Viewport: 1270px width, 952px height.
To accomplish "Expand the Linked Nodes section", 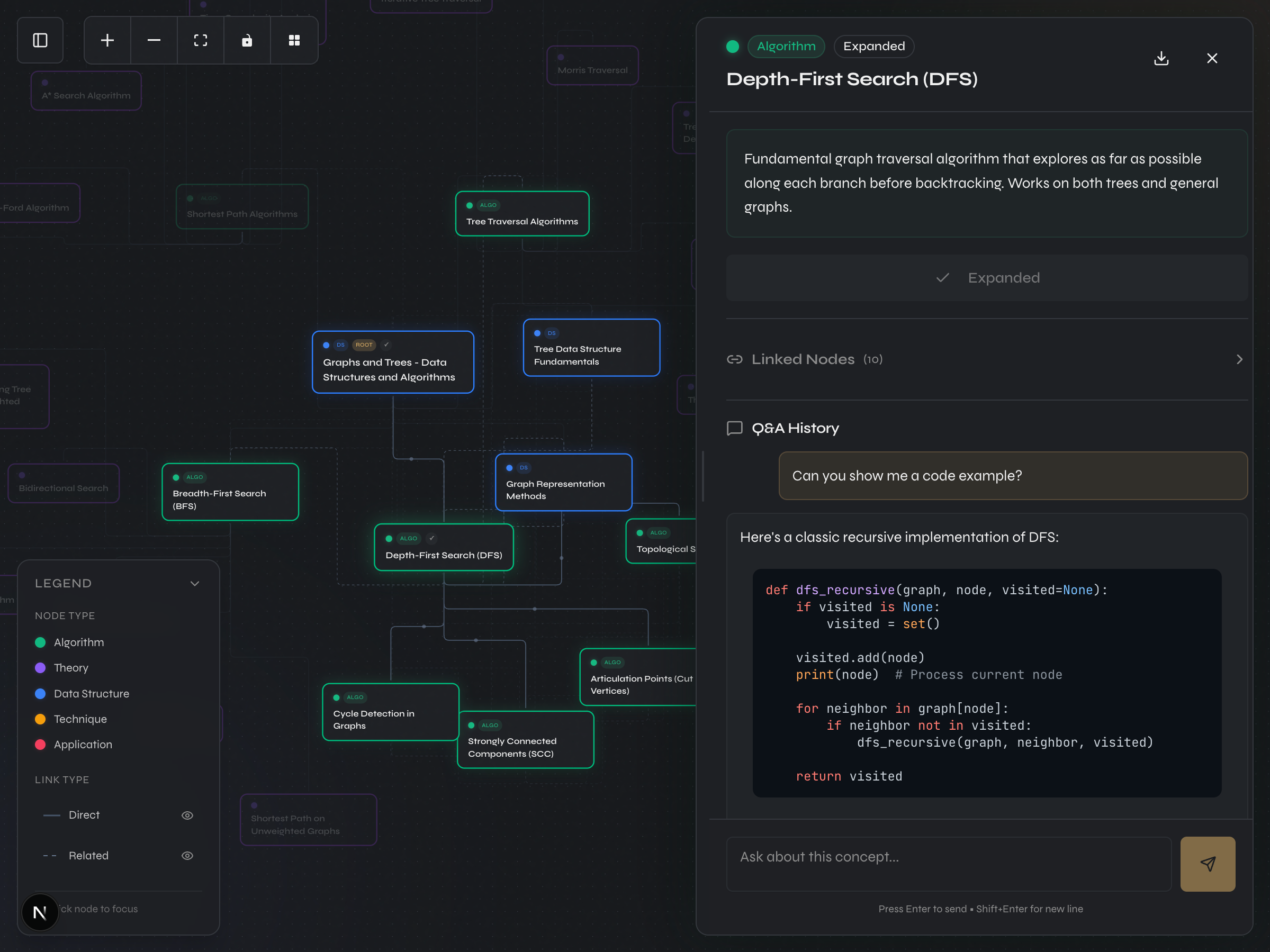I will (1239, 359).
